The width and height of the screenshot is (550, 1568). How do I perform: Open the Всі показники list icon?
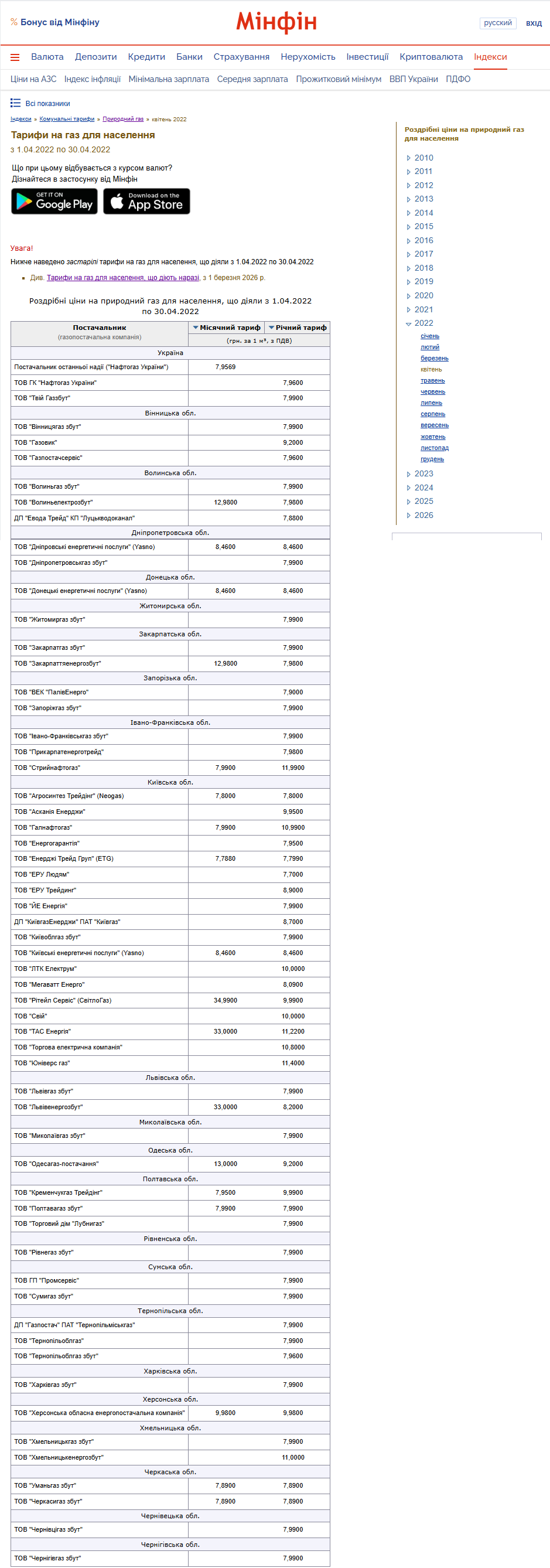pyautogui.click(x=15, y=104)
